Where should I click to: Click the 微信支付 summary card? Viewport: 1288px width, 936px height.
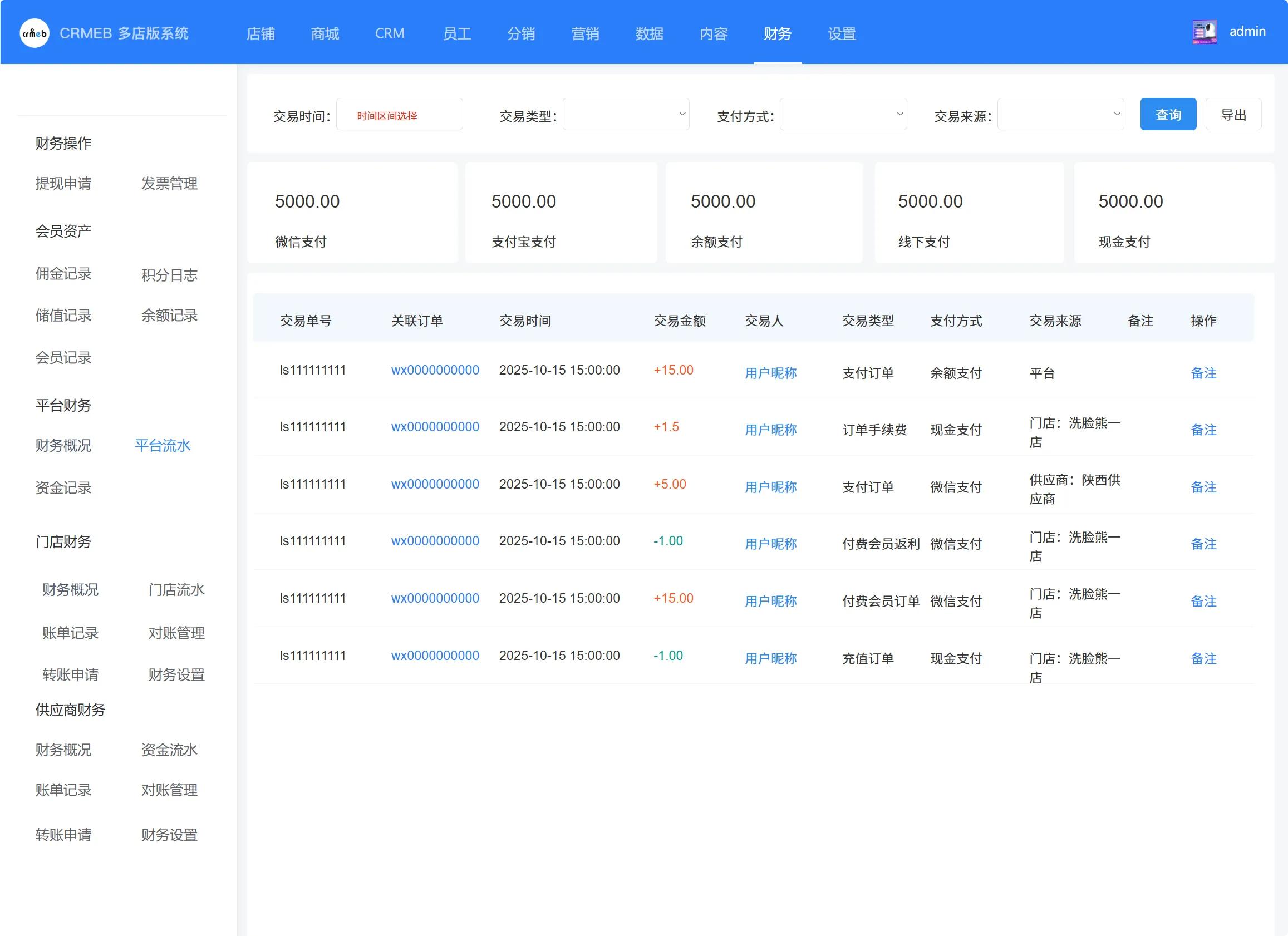click(x=352, y=213)
